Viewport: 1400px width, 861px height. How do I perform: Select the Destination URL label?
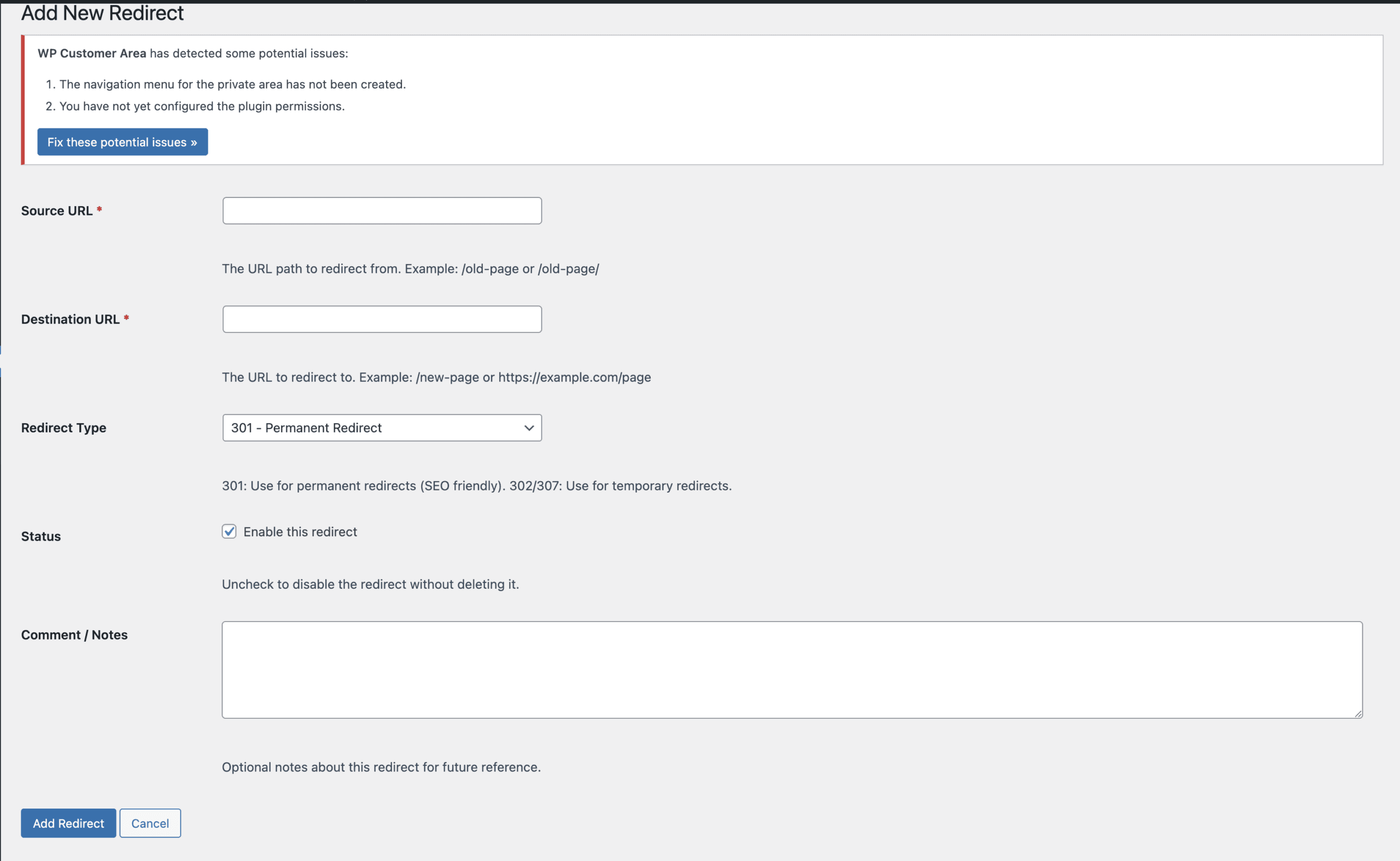click(71, 319)
